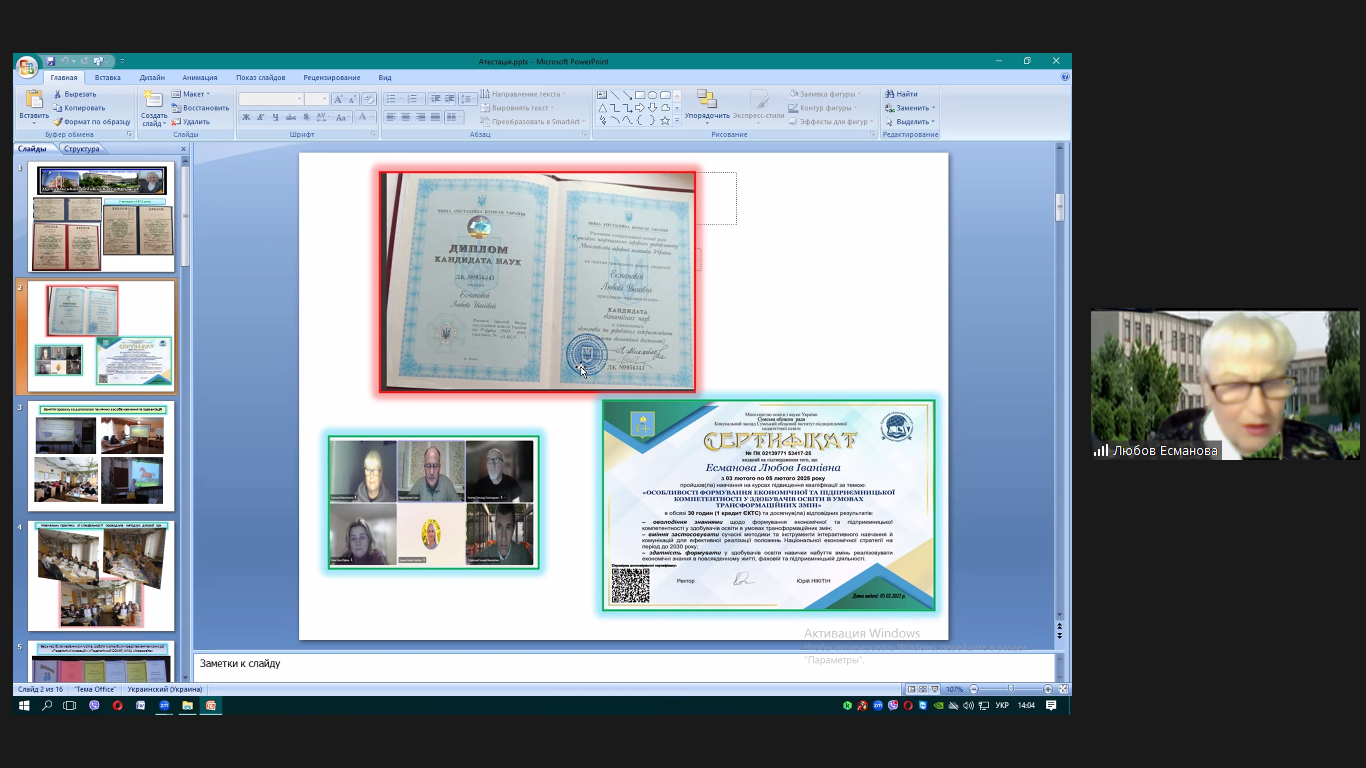The height and width of the screenshot is (768, 1366).
Task: Click Найти (Find) binoculars
Action: 900,94
